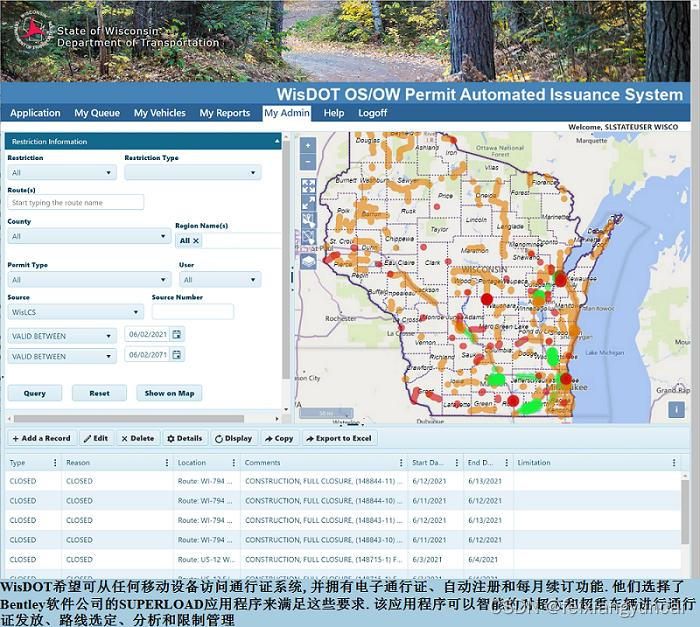This screenshot has height=627, width=700.
Task: Zoom in on the Wisconsin map
Action: 307,145
